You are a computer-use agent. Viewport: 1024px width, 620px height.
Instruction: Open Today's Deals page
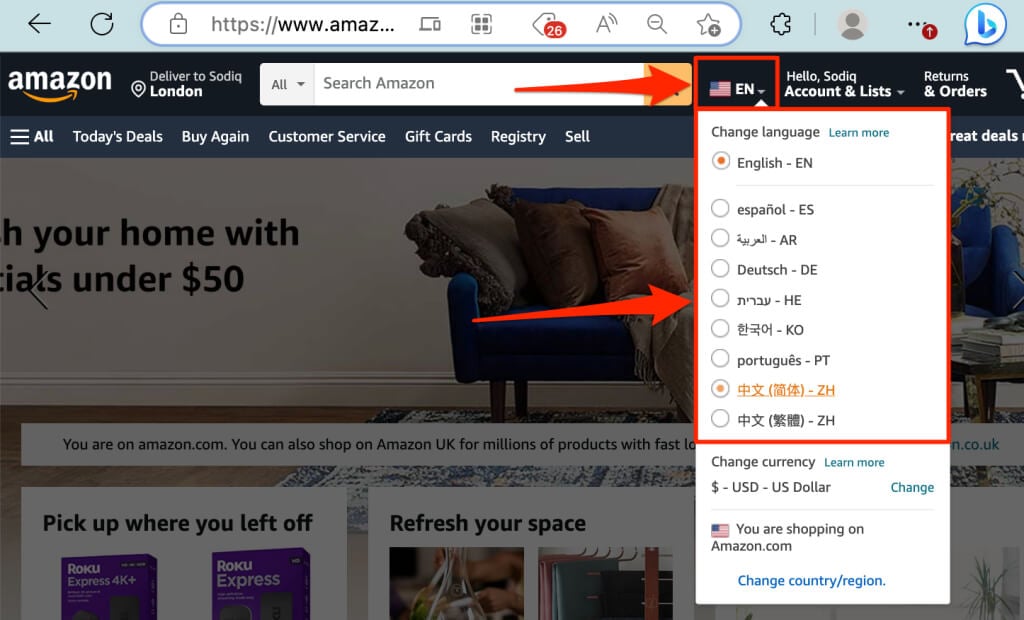tap(118, 137)
